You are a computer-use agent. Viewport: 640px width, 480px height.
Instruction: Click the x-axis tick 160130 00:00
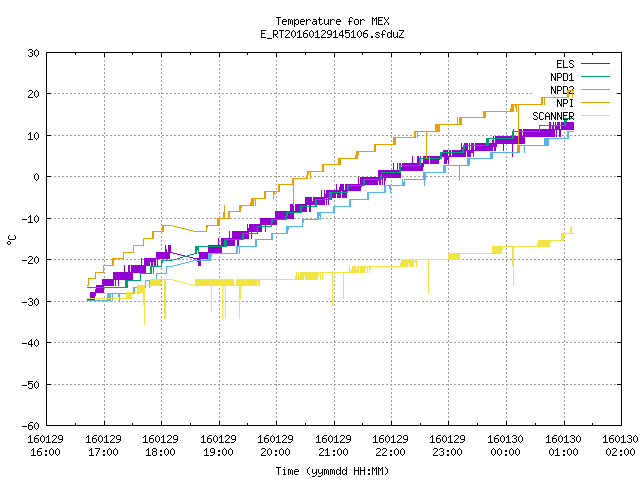(506, 446)
